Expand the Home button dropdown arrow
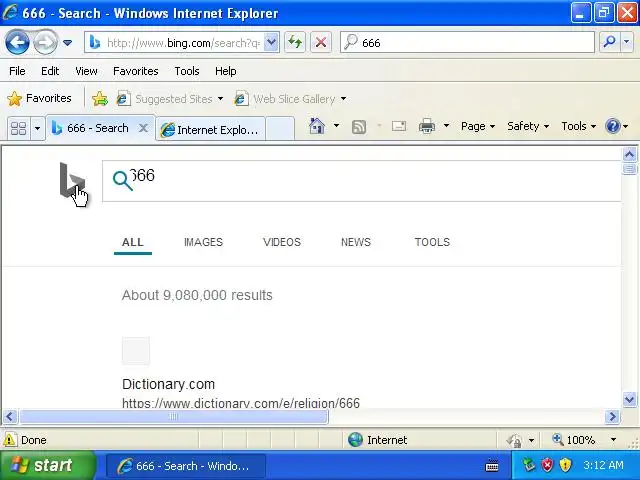 pyautogui.click(x=336, y=126)
